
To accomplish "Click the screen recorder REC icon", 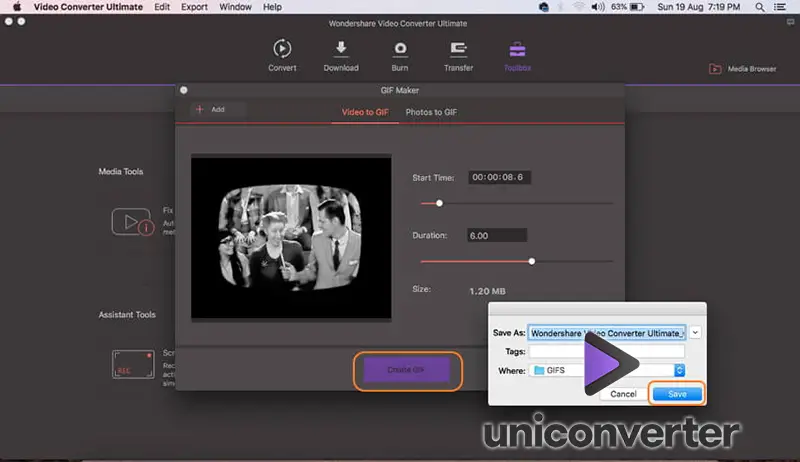I will (133, 364).
